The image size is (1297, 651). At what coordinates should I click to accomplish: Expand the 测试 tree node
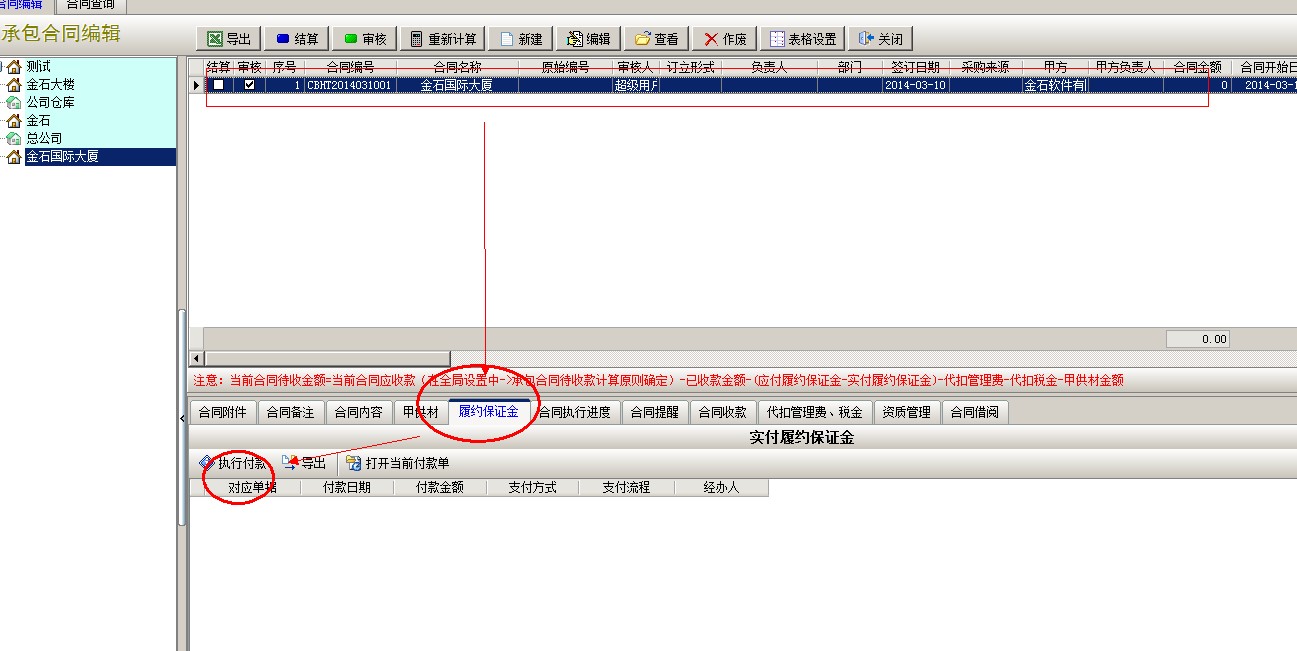[2, 67]
